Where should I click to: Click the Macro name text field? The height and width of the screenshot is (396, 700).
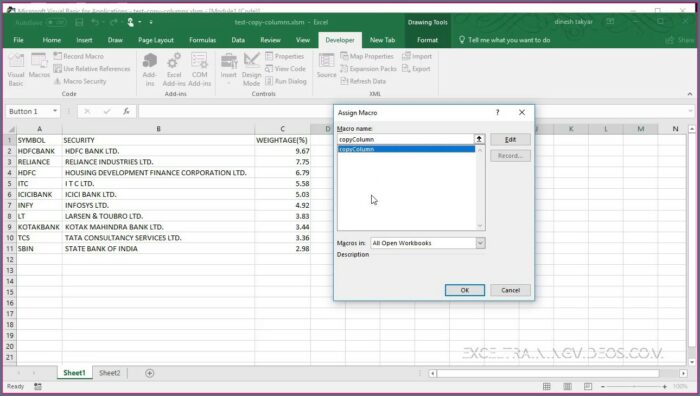405,139
